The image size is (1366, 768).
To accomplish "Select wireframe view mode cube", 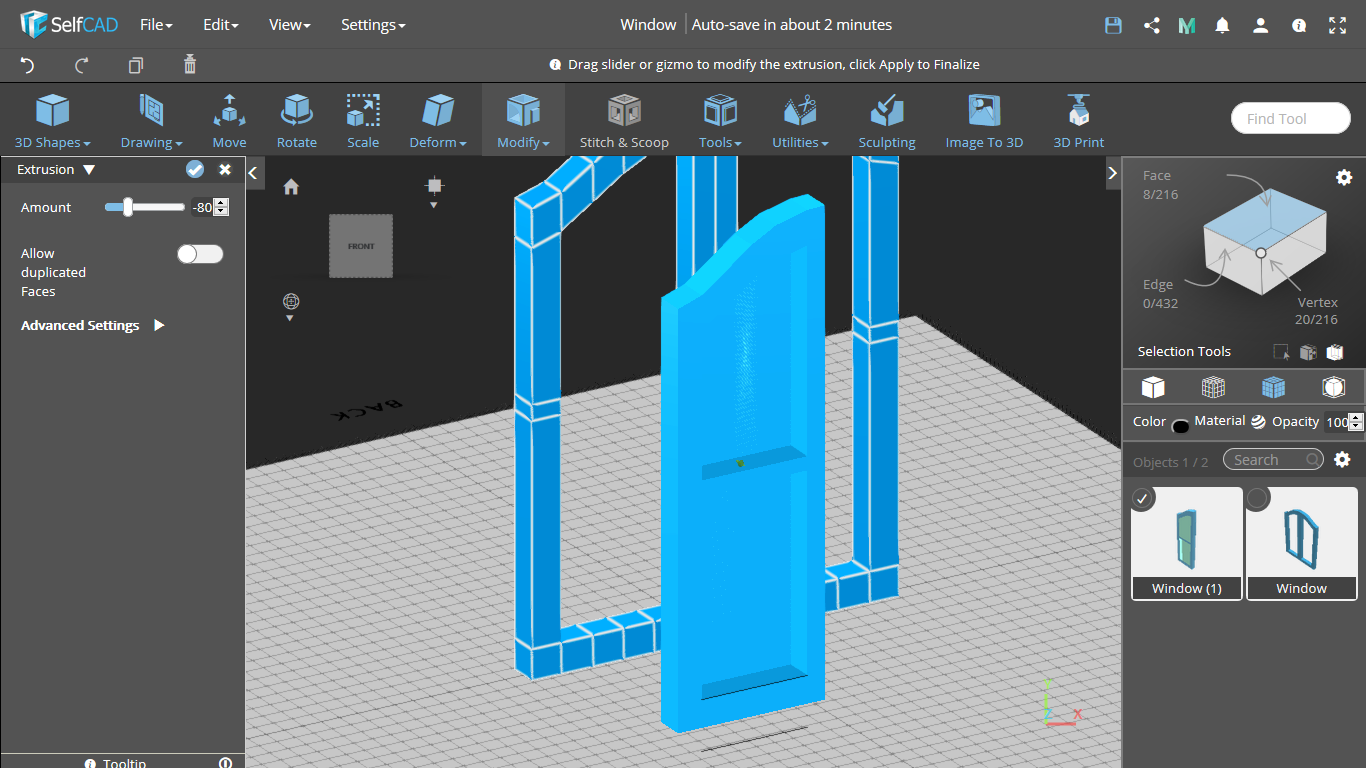I will point(1213,387).
